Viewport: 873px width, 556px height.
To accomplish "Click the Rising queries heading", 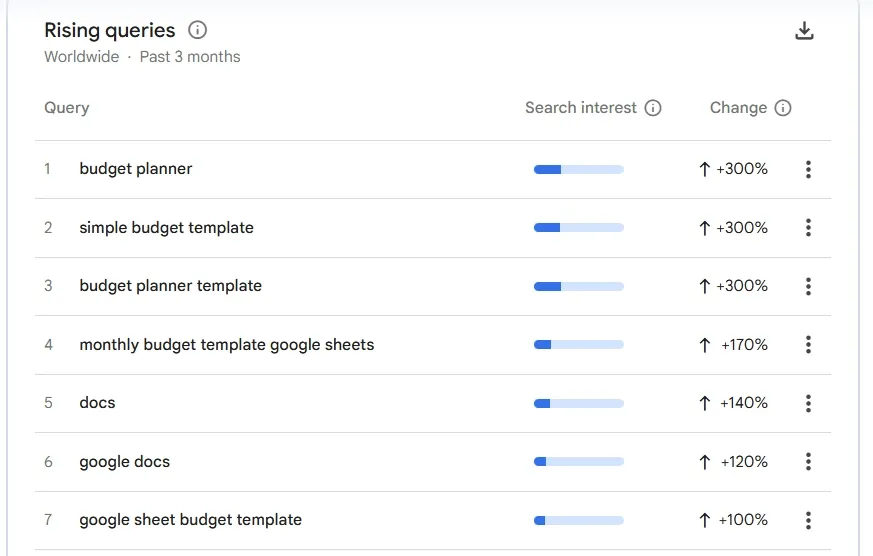I will tap(110, 31).
